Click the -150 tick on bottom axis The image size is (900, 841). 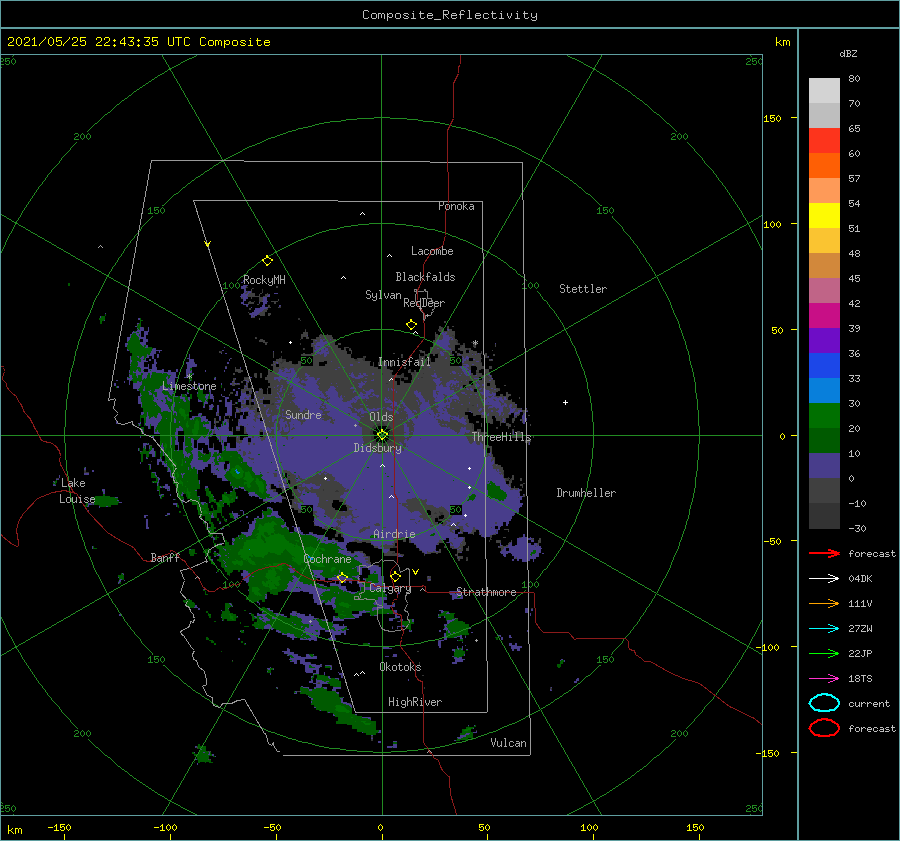click(x=59, y=827)
